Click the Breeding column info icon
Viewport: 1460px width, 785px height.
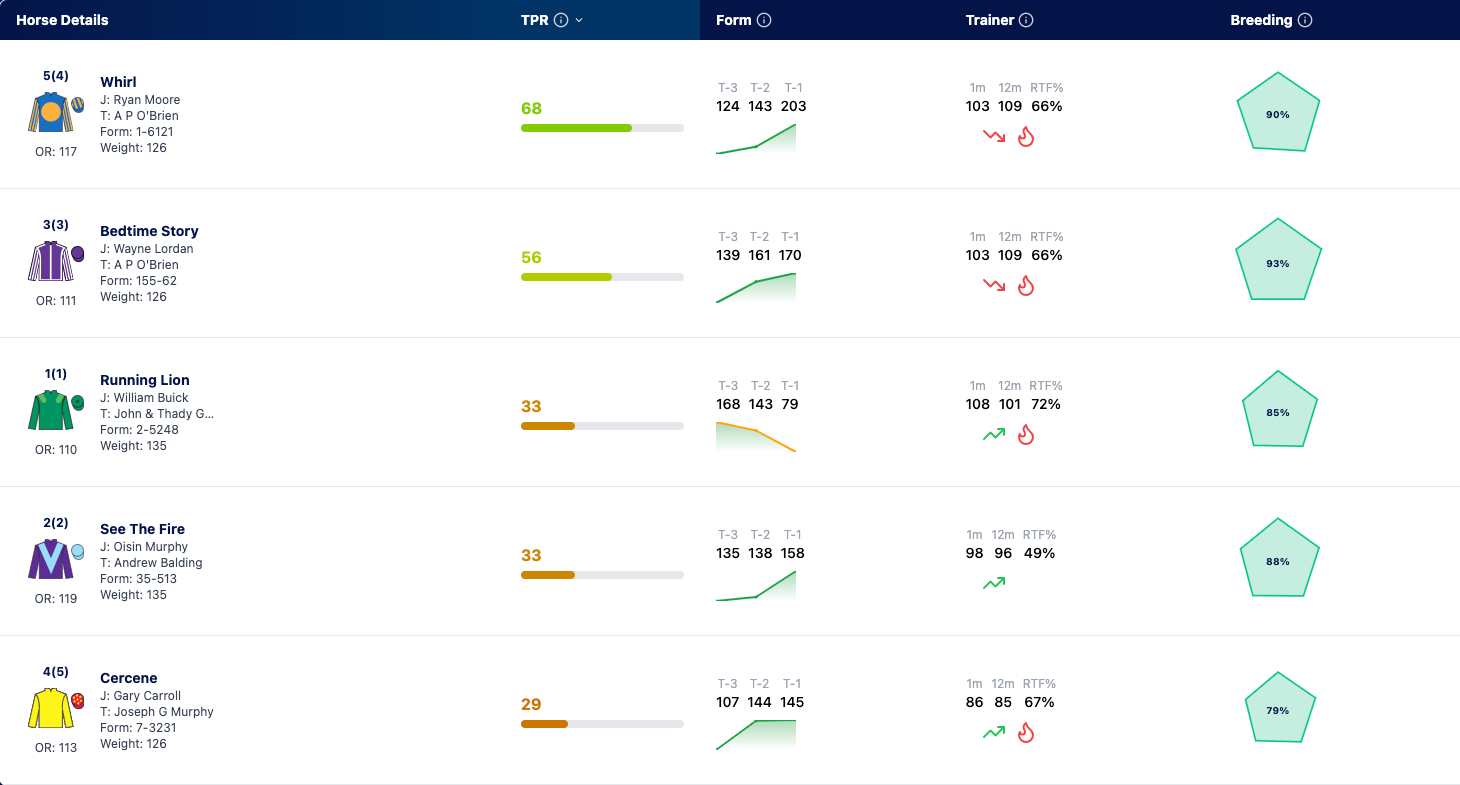(1305, 20)
